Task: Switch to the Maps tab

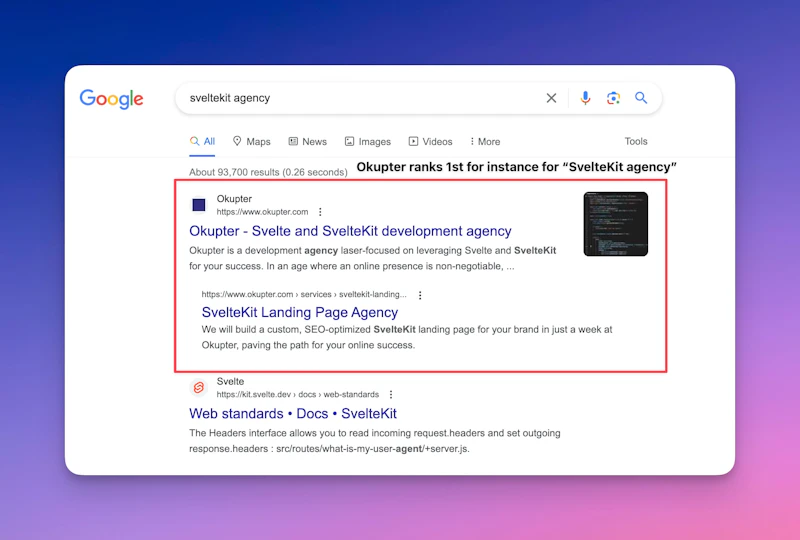Action: pos(252,141)
